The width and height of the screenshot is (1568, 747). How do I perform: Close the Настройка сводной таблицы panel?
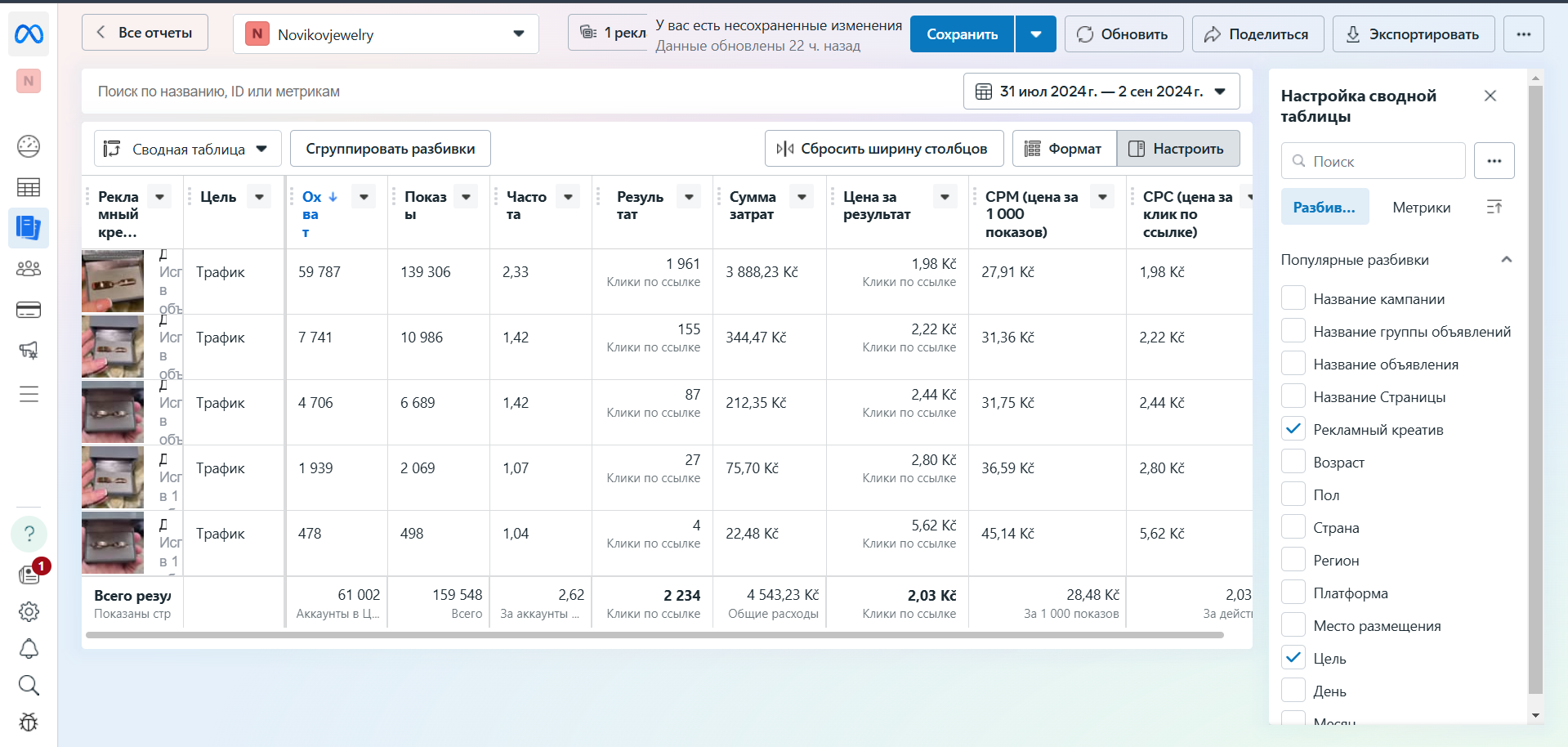pos(1490,96)
